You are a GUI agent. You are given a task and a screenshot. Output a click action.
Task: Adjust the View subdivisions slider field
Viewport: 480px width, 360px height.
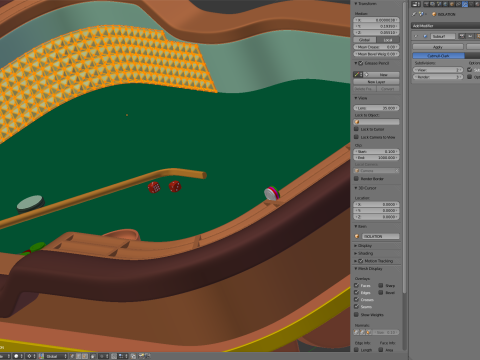(x=438, y=70)
